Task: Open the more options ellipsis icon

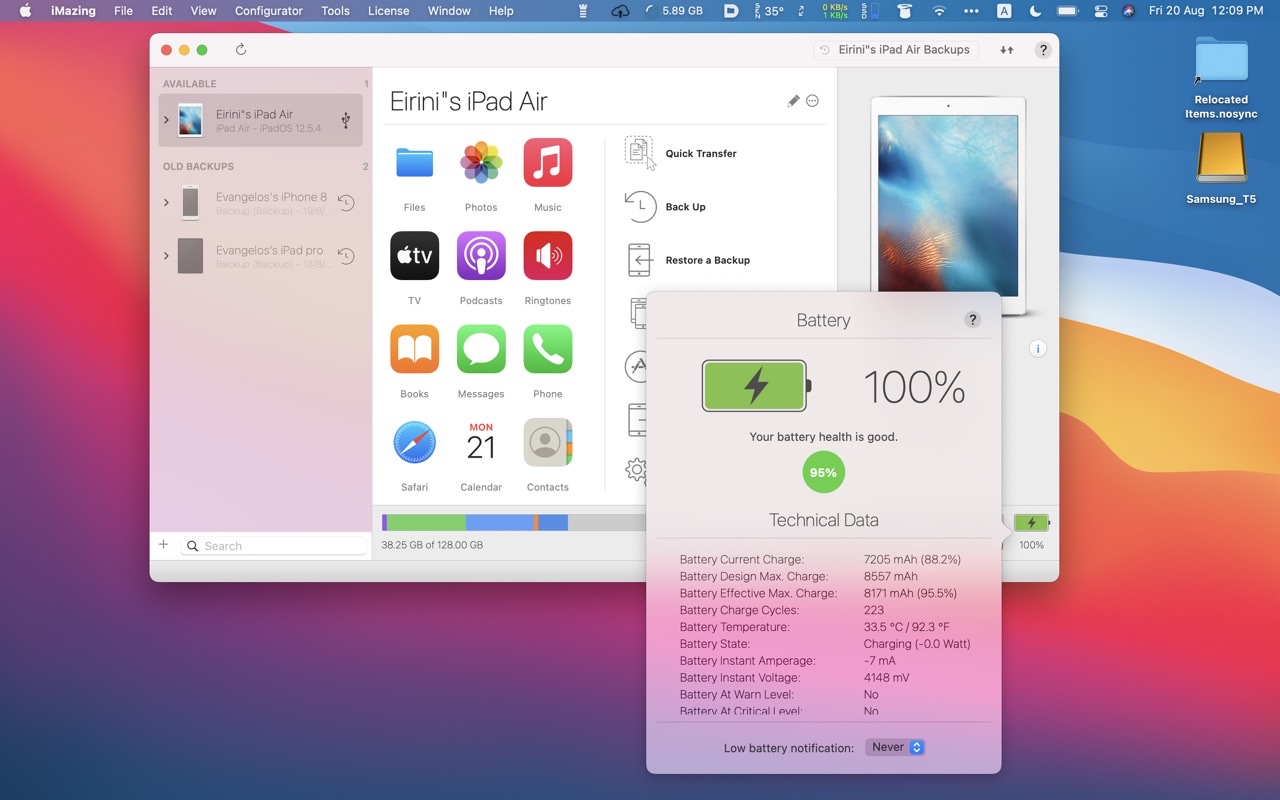Action: coord(812,101)
